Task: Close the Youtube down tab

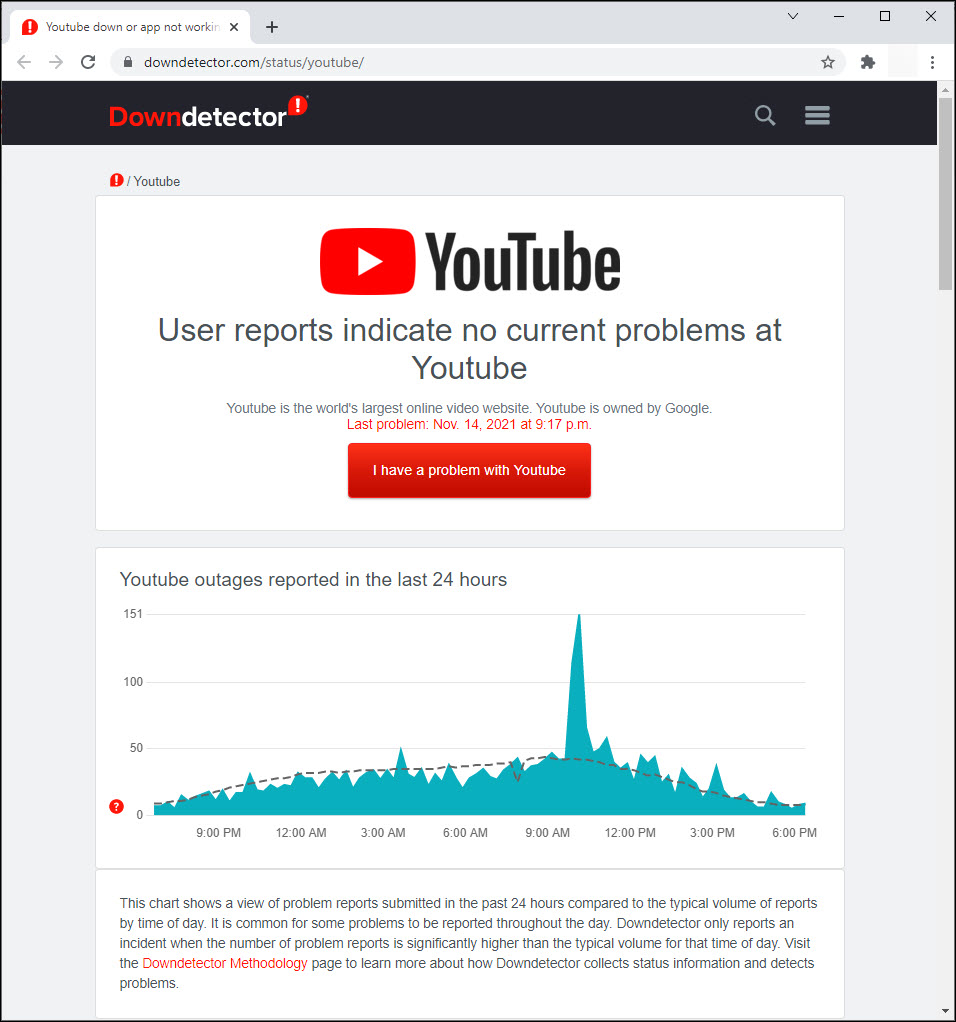Action: (x=234, y=27)
